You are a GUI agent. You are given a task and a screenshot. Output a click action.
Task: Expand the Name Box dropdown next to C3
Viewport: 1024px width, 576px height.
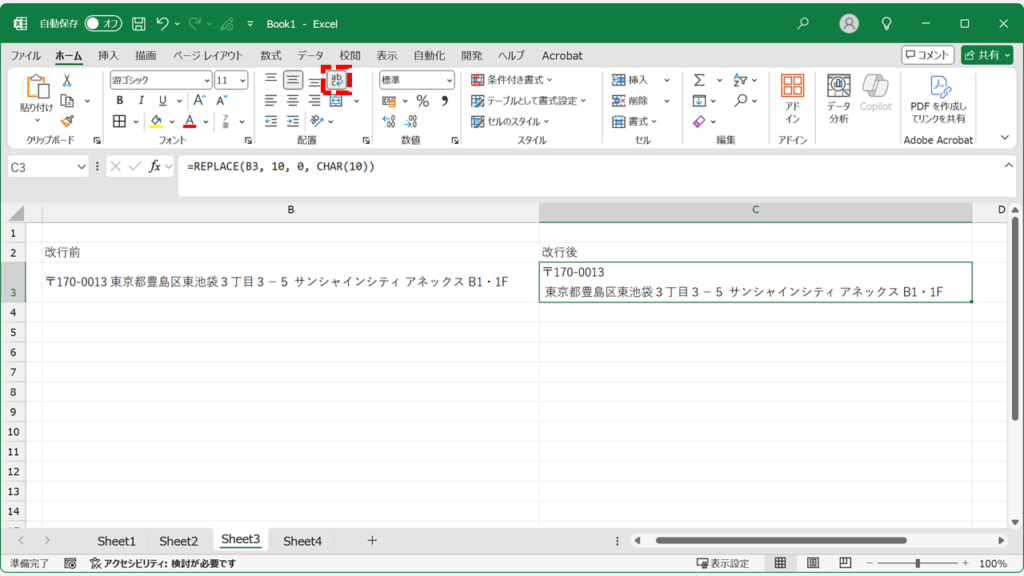pos(81,167)
